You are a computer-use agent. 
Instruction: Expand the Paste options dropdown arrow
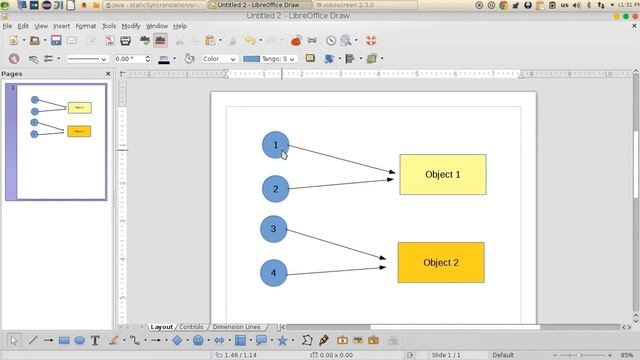[x=220, y=40]
